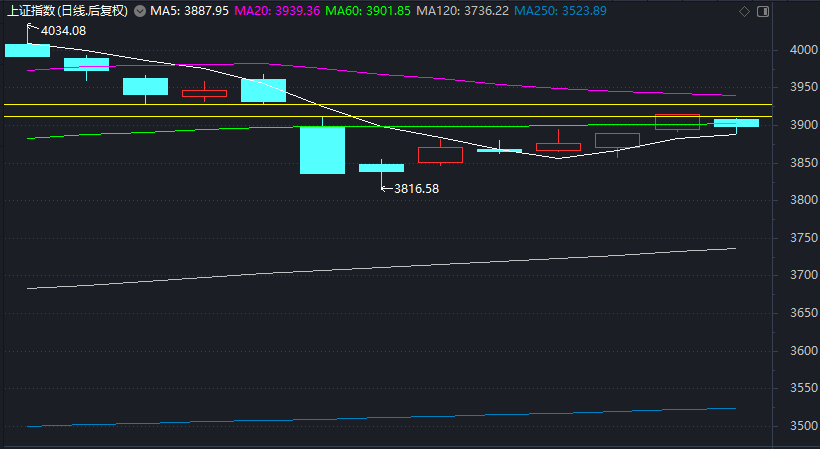Viewport: 820px width, 449px height.
Task: Click the 4000 price axis label
Action: tap(793, 50)
